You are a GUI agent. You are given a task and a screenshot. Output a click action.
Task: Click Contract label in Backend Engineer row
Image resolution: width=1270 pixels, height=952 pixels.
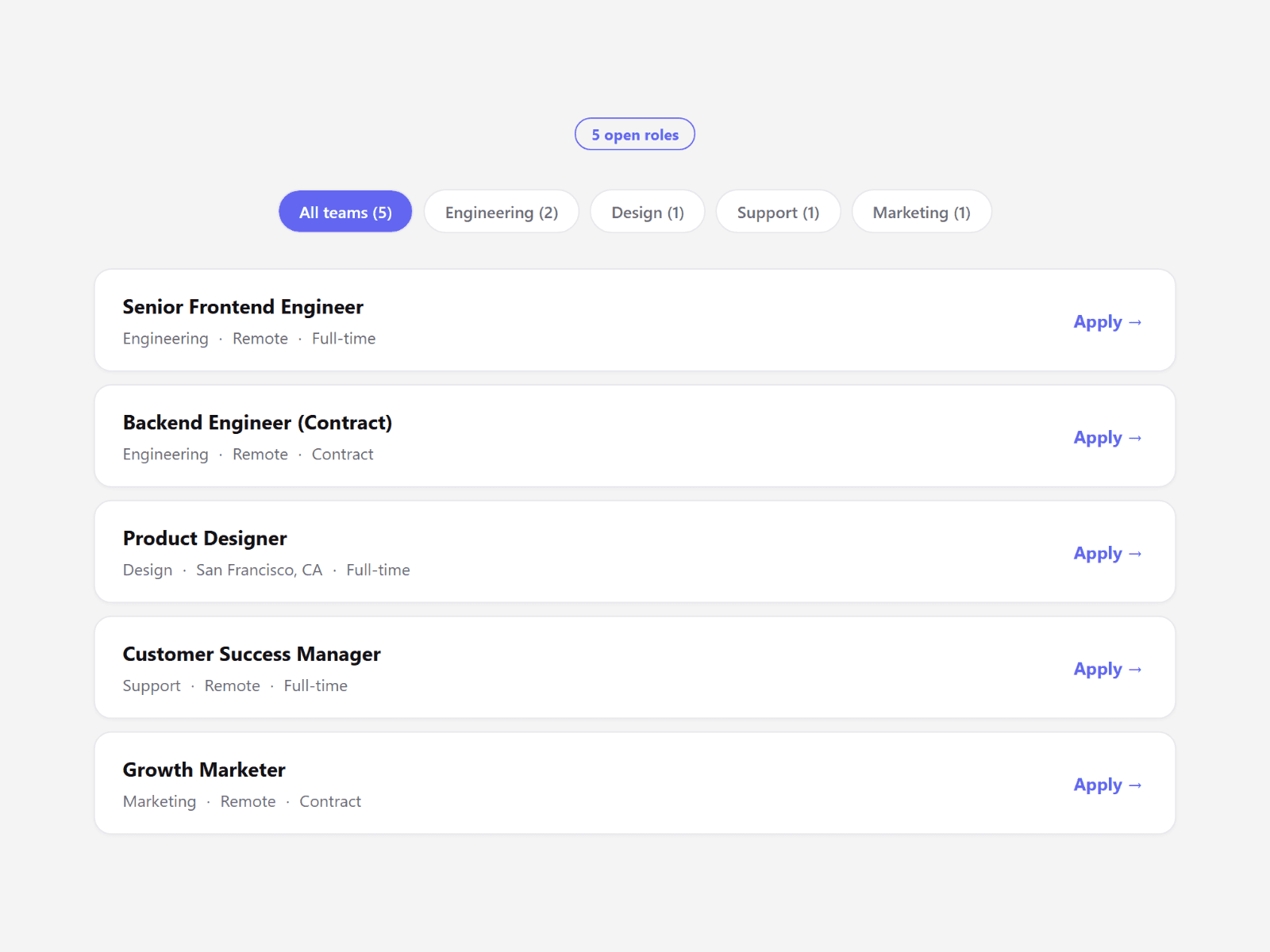coord(342,454)
